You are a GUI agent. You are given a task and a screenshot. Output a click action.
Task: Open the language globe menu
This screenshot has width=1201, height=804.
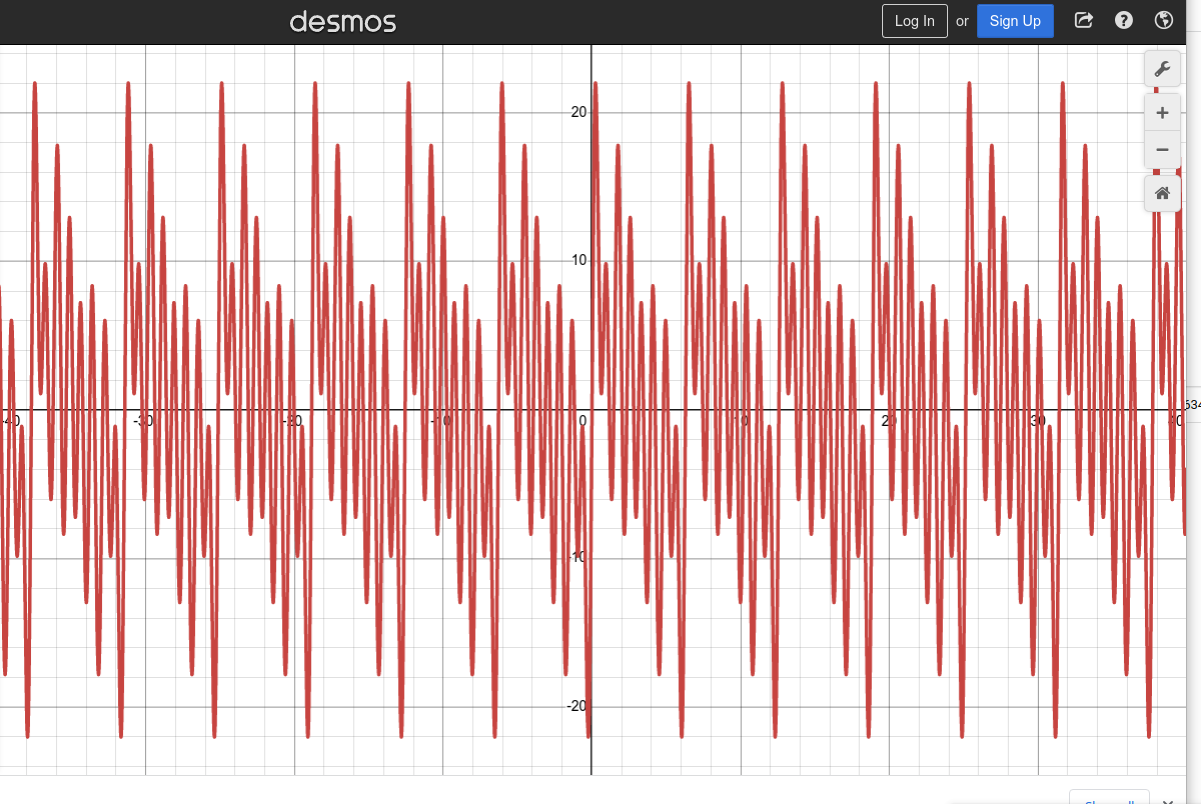pyautogui.click(x=1163, y=21)
